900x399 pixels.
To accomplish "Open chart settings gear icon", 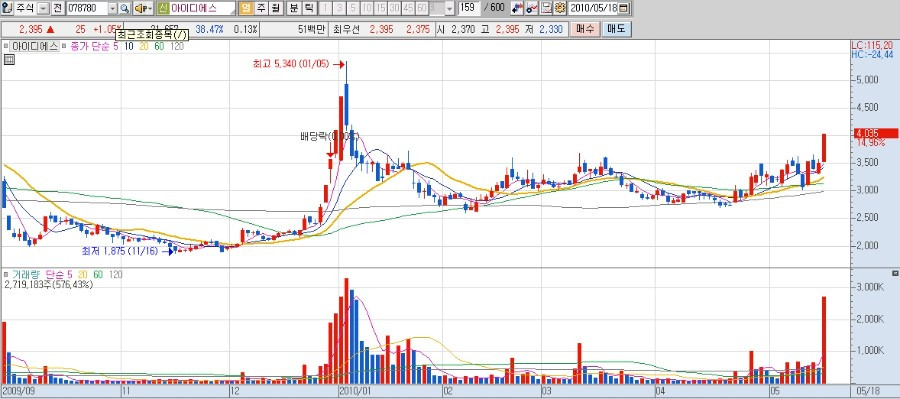I will click(x=559, y=8).
